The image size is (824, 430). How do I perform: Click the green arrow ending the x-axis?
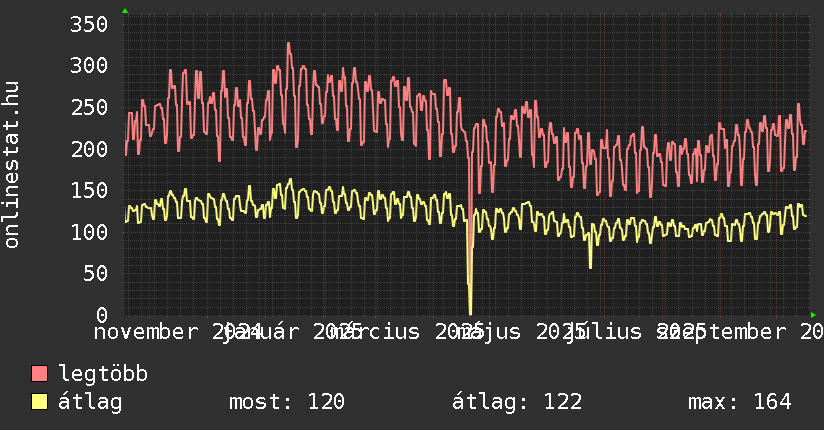pos(812,315)
